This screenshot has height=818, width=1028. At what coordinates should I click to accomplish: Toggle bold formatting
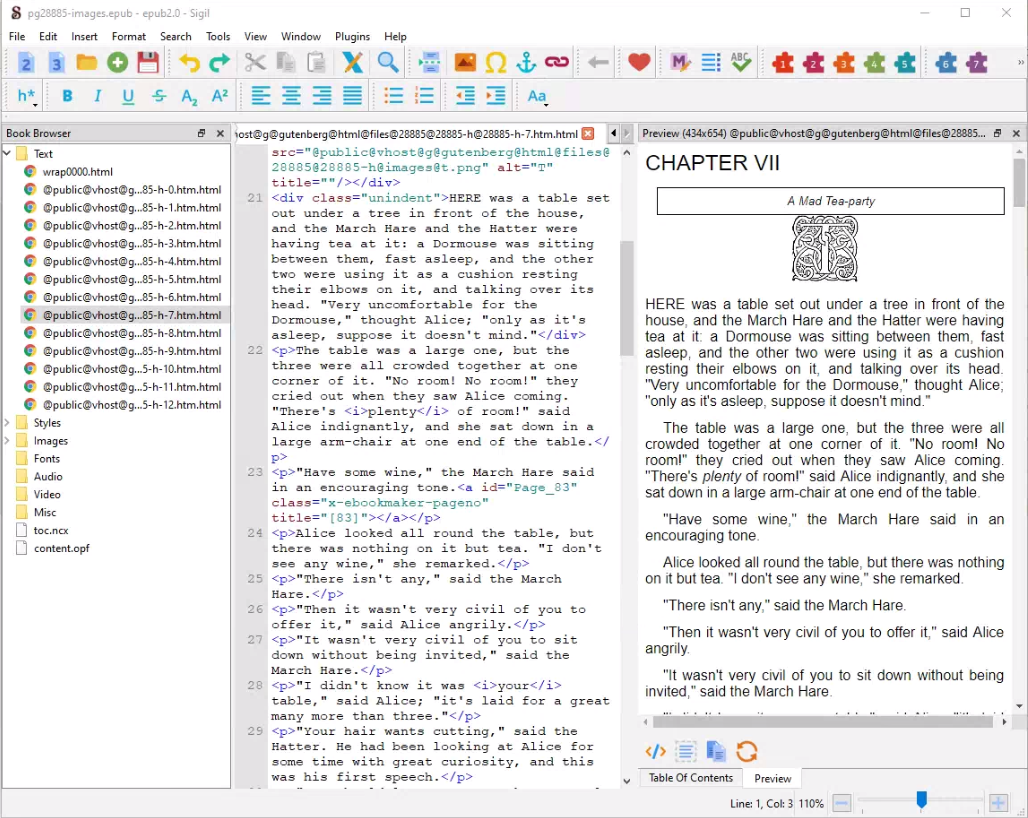point(66,96)
